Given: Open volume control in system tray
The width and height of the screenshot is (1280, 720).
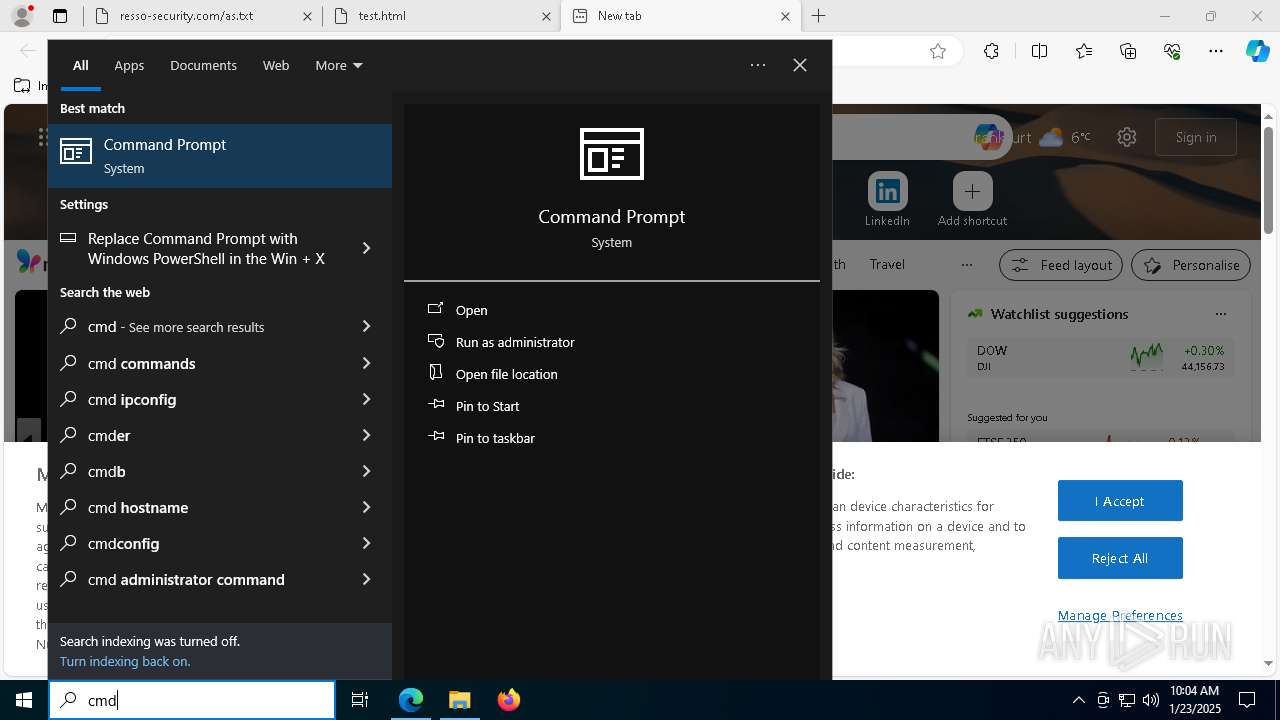Looking at the screenshot, I should [1150, 700].
